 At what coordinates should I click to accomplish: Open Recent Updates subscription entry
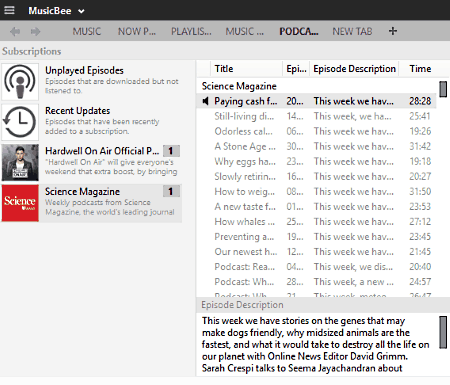91,122
